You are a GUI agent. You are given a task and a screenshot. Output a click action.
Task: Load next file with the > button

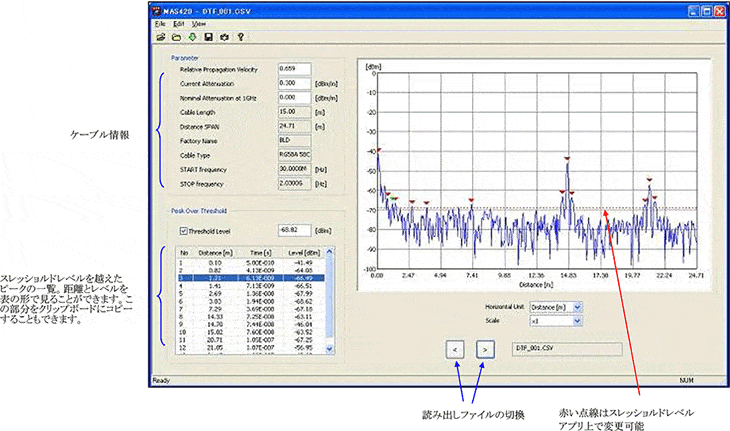point(485,350)
